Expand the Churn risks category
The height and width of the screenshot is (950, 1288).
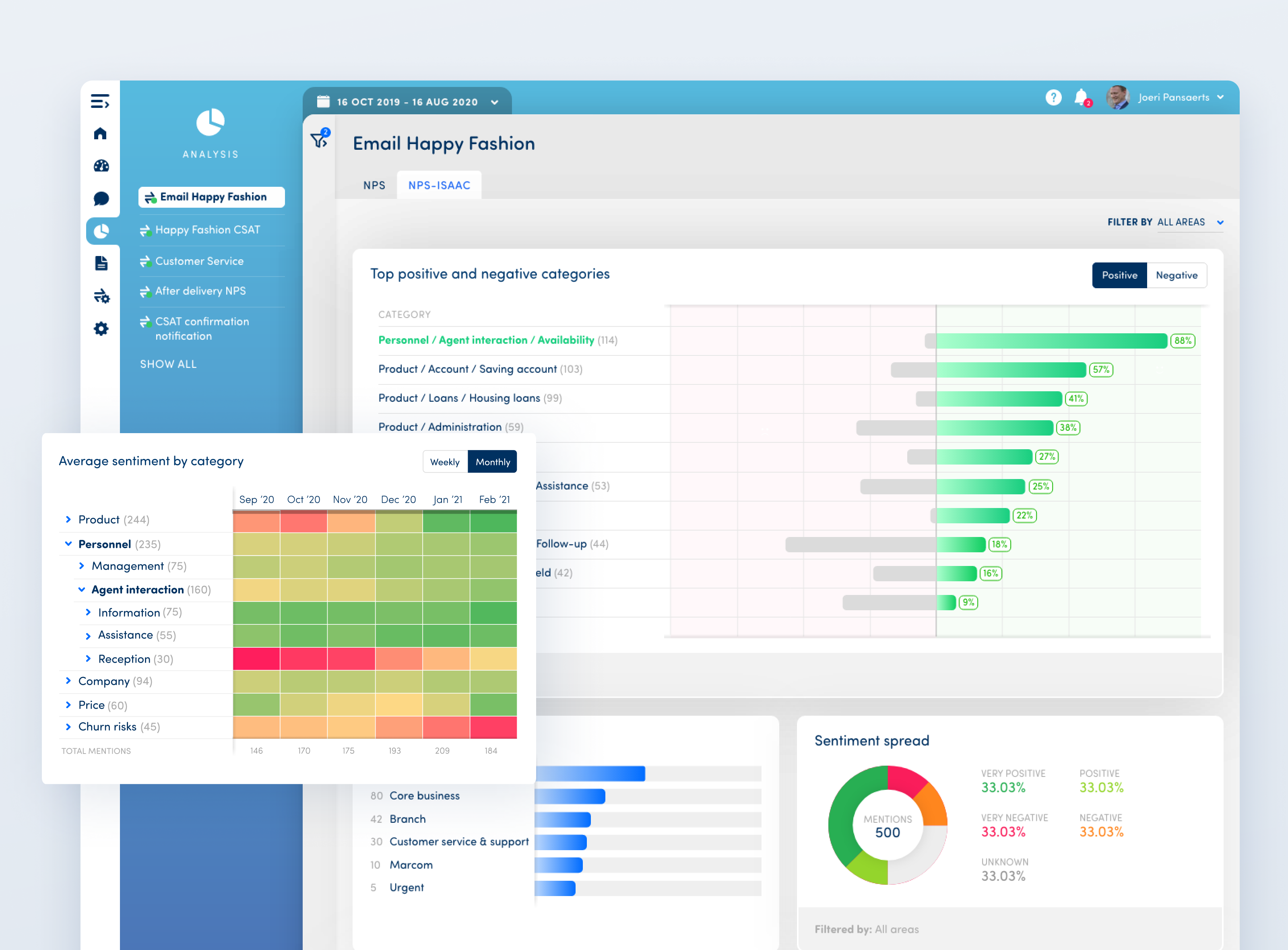tap(68, 726)
